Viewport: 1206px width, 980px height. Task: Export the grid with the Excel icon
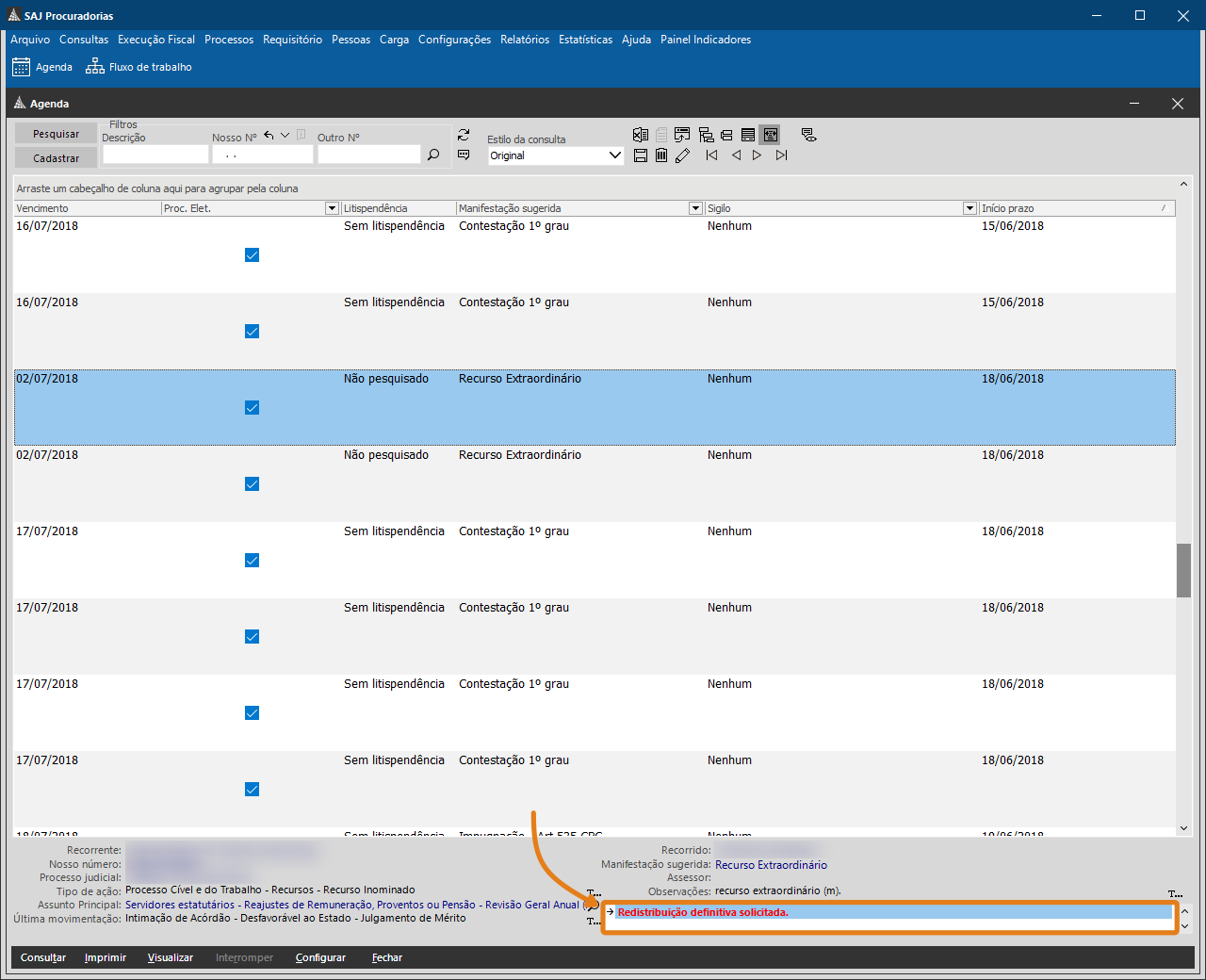point(641,135)
